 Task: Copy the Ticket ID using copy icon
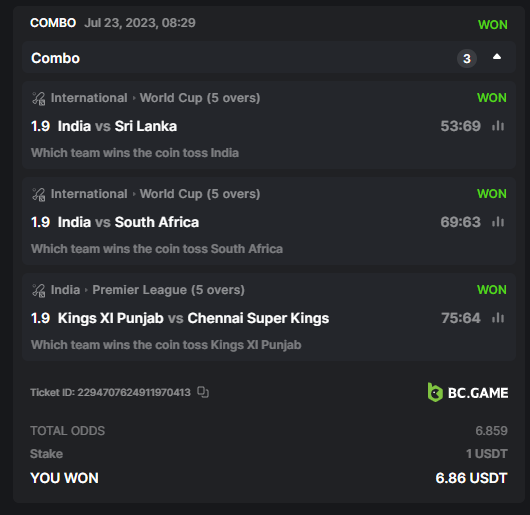click(203, 392)
